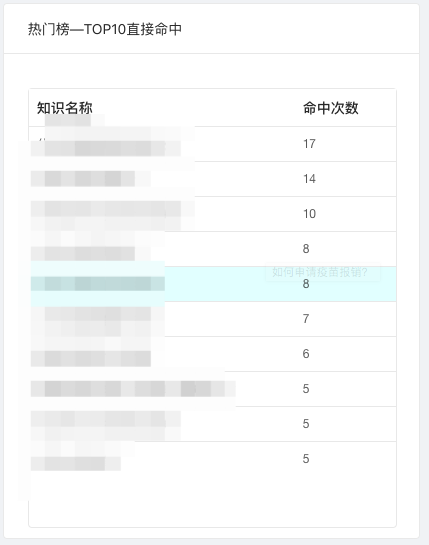
Task: Open the longest blurred knowledge name entry
Action: [x=133, y=389]
